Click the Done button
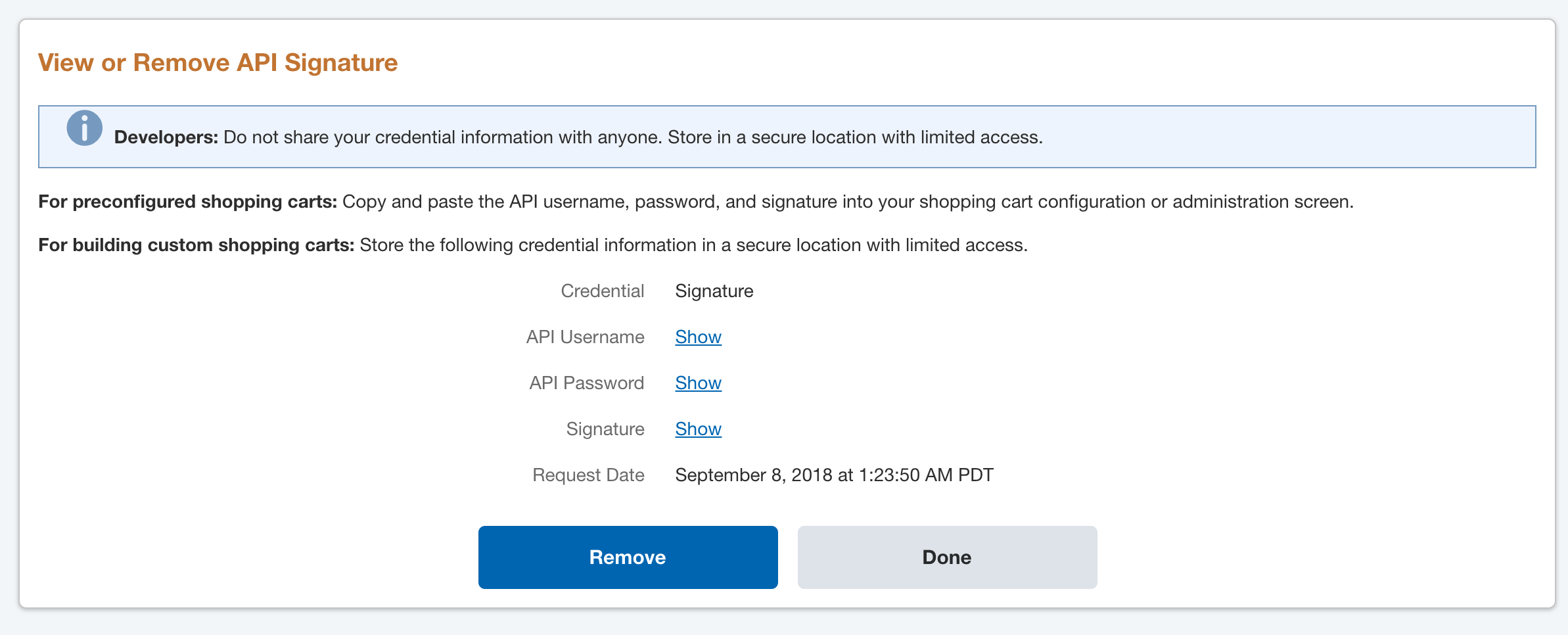 (x=947, y=557)
